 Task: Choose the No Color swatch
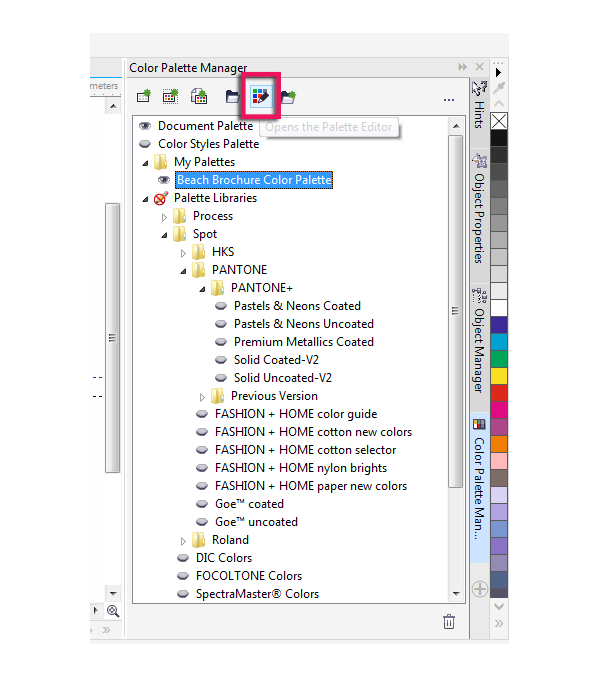point(499,121)
